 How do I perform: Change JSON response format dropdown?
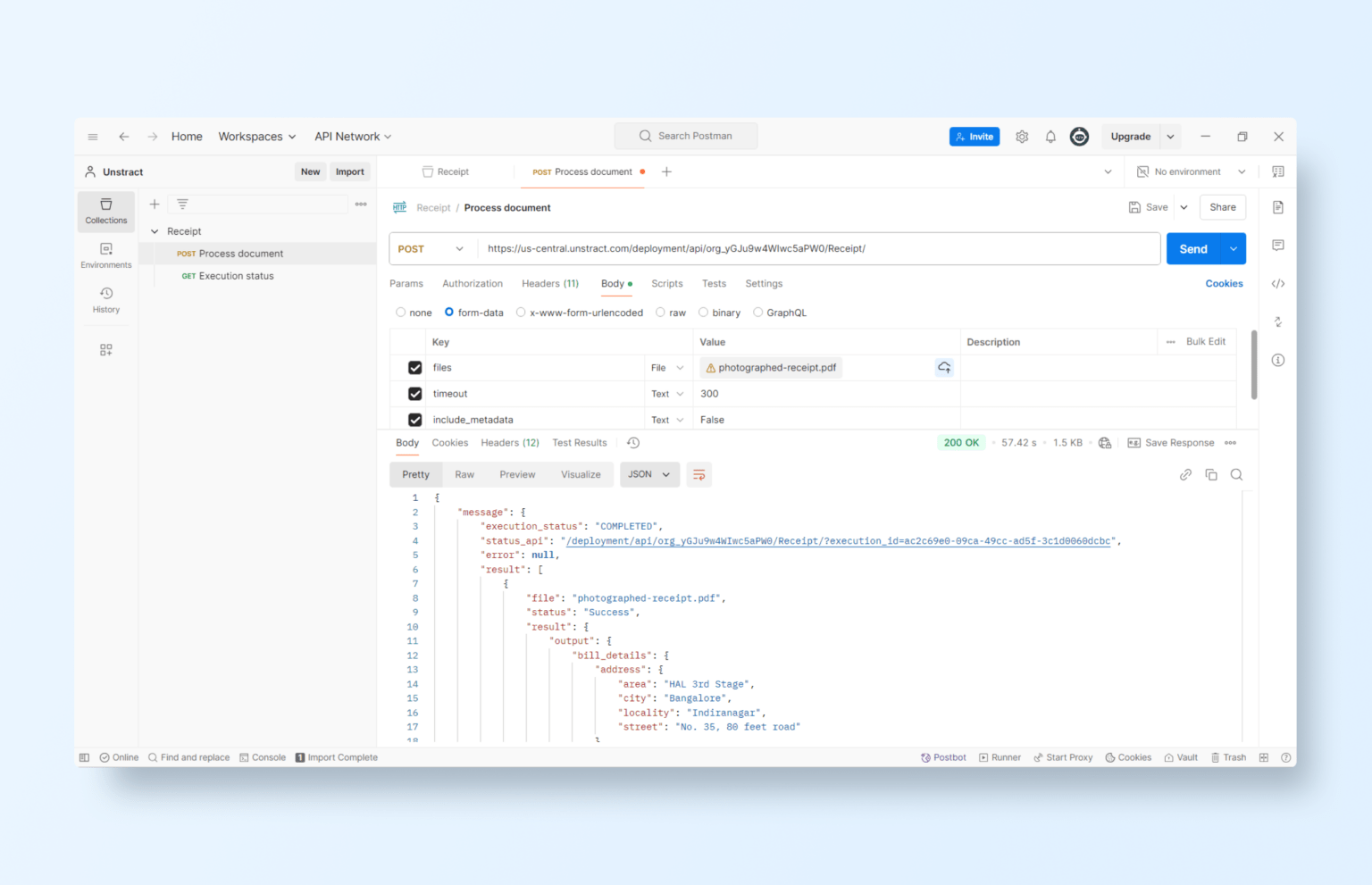click(649, 474)
